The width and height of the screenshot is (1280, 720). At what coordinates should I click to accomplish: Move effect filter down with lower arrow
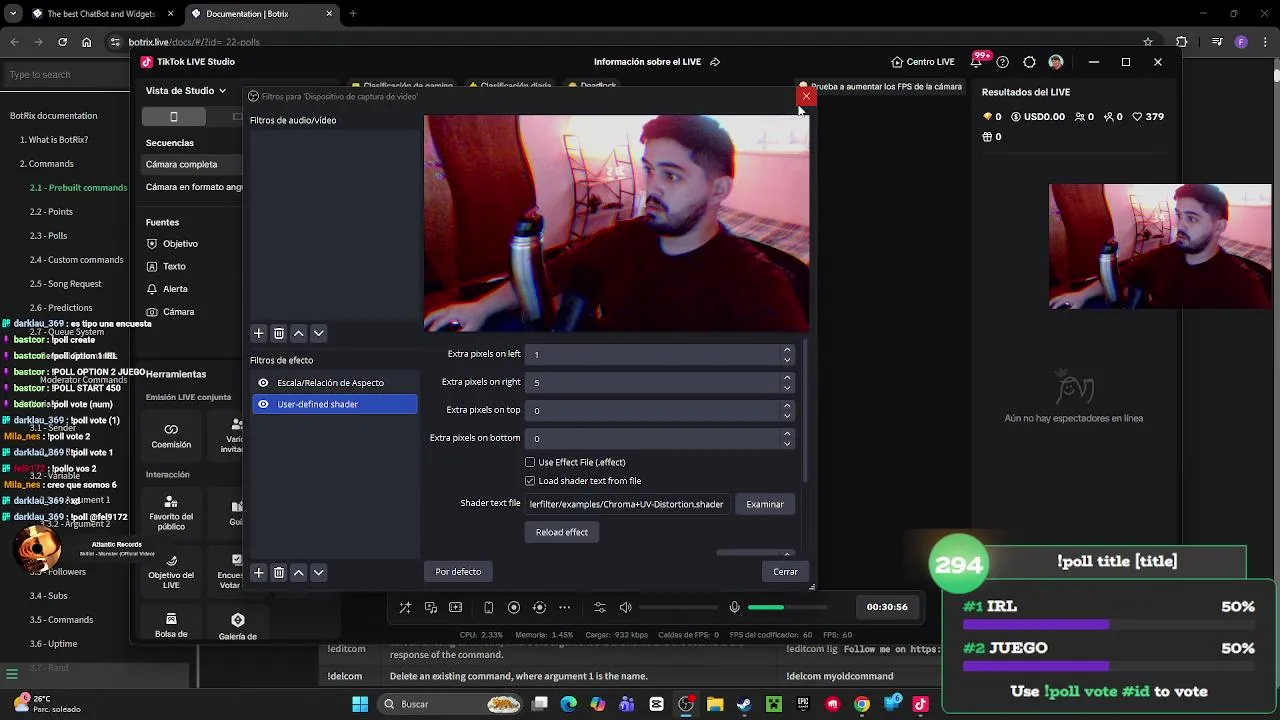318,572
